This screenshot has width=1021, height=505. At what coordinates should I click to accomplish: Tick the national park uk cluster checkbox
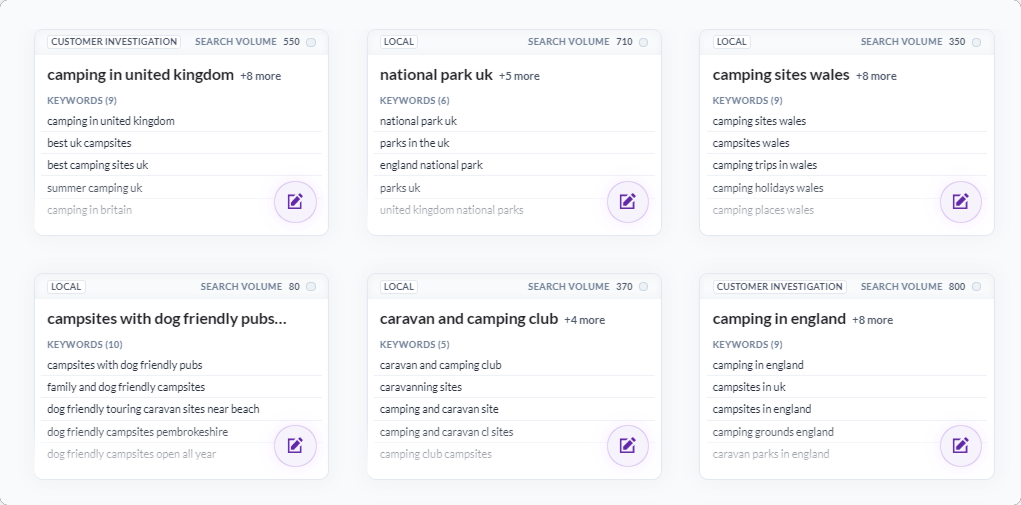tap(643, 42)
